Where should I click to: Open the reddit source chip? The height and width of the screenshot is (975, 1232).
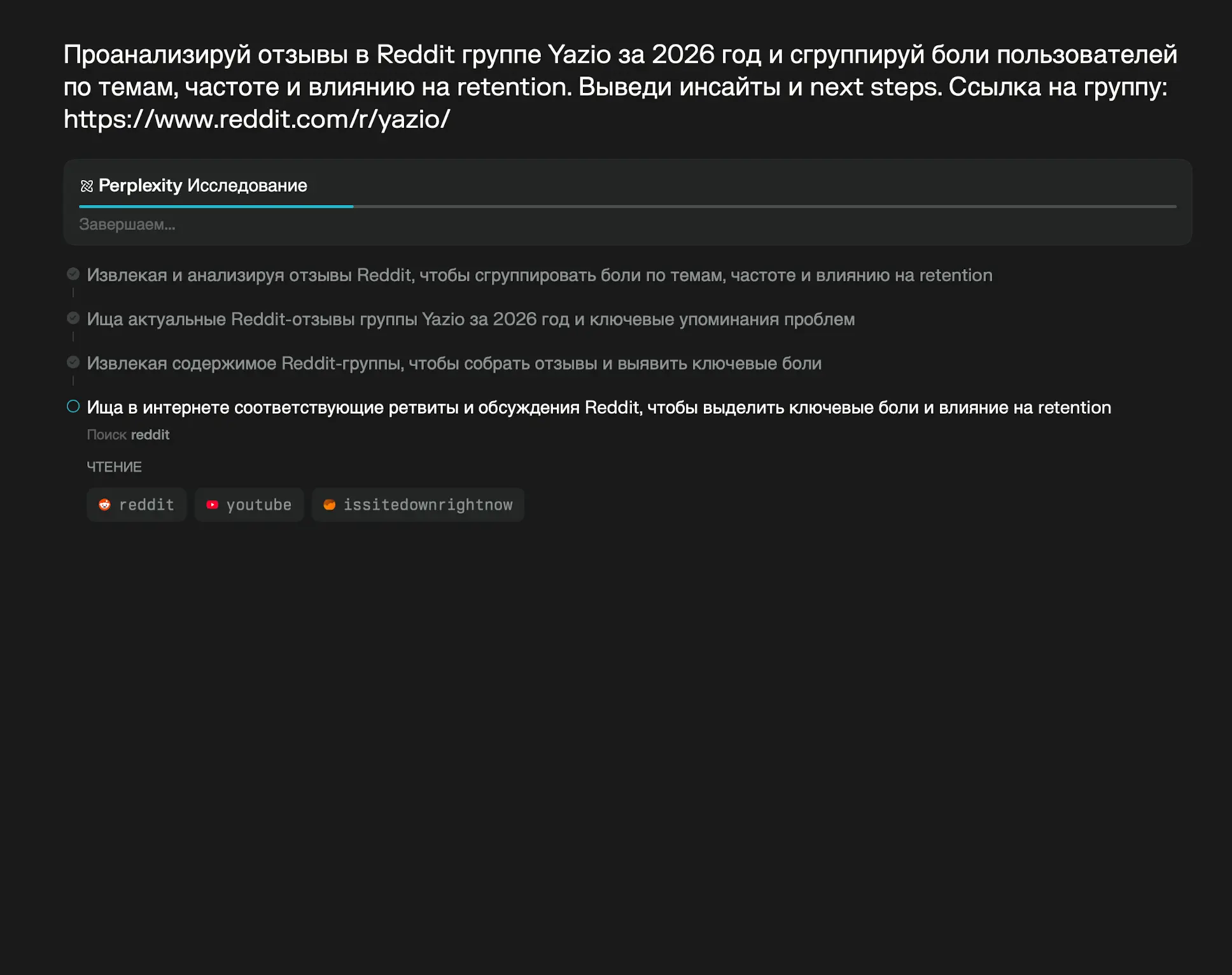[136, 505]
